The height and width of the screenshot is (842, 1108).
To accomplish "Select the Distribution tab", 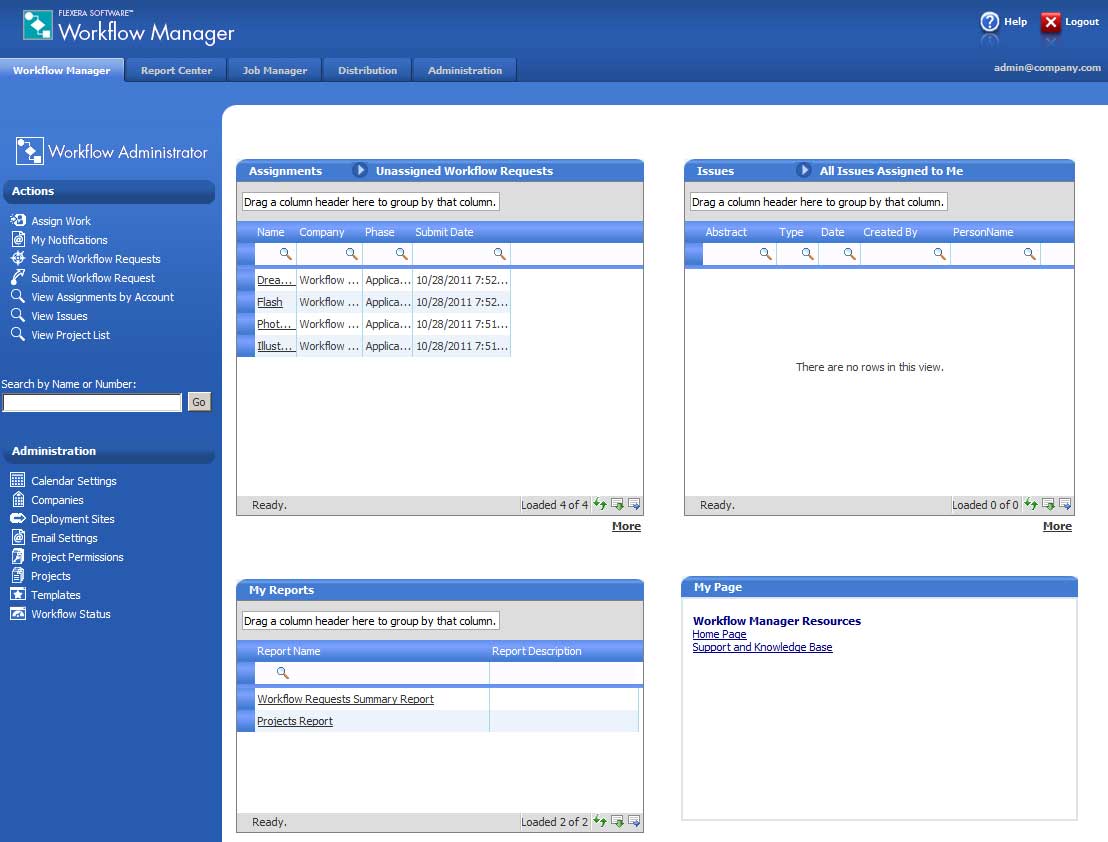I will click(x=367, y=70).
